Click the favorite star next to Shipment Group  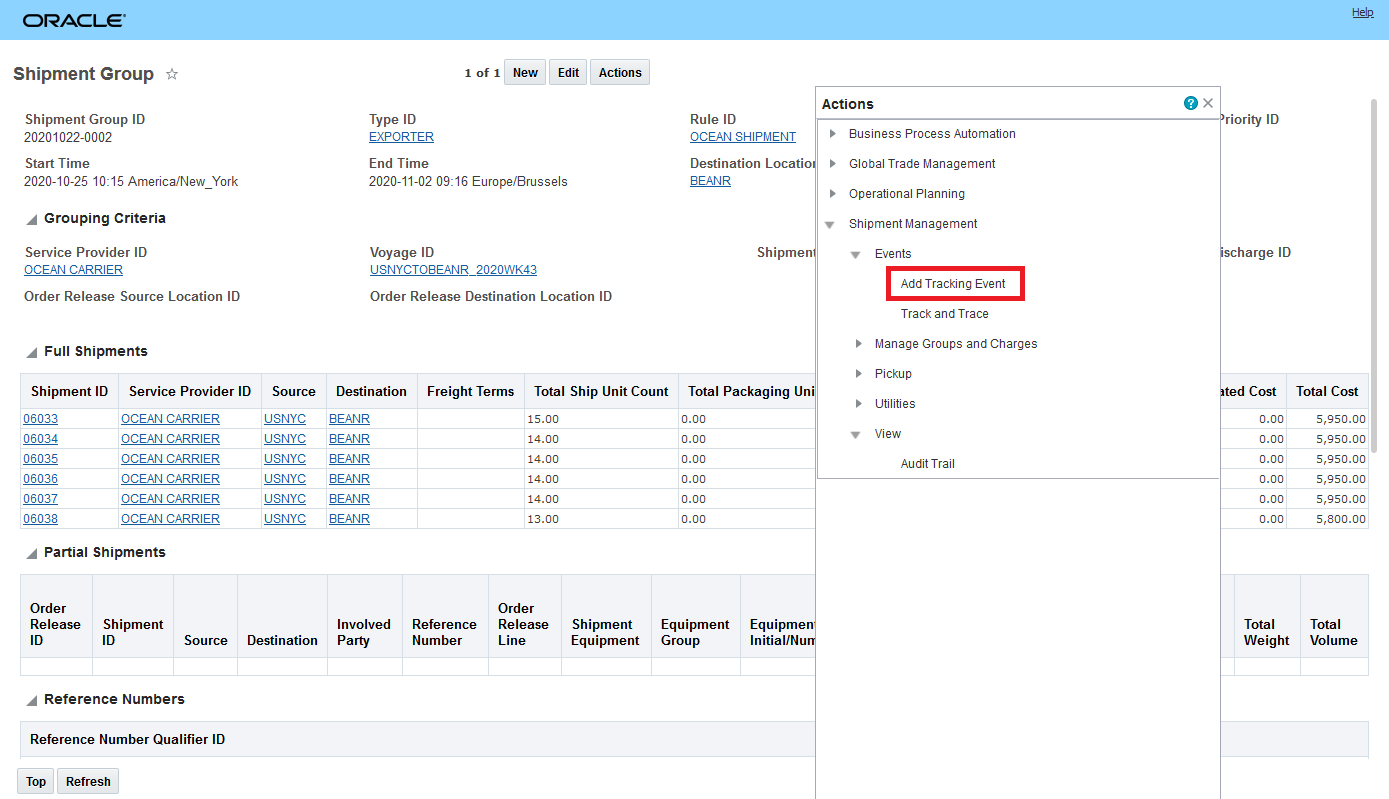point(172,74)
